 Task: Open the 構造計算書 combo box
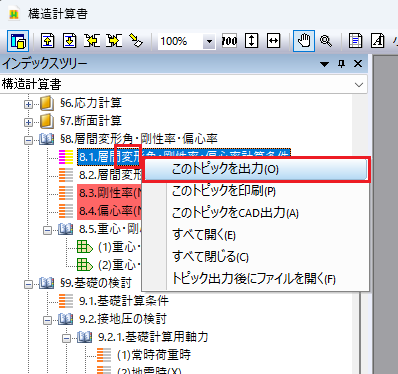point(184,84)
